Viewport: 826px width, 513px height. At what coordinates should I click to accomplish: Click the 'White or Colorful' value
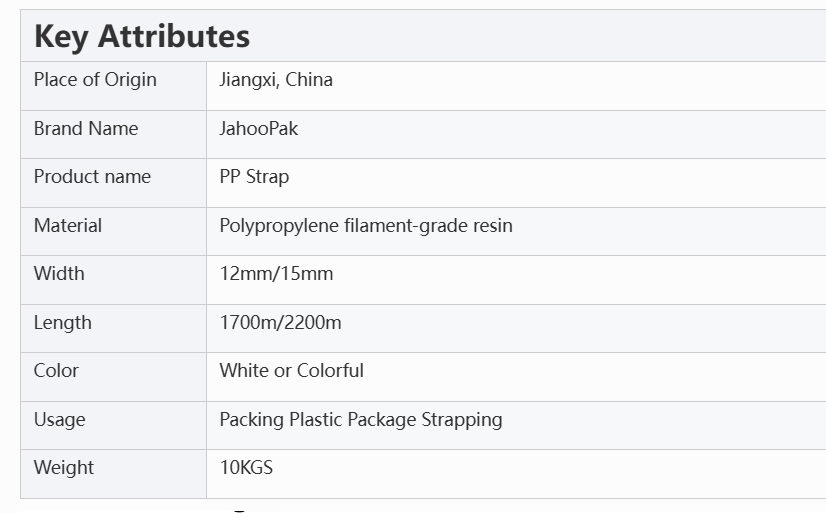[x=291, y=371]
